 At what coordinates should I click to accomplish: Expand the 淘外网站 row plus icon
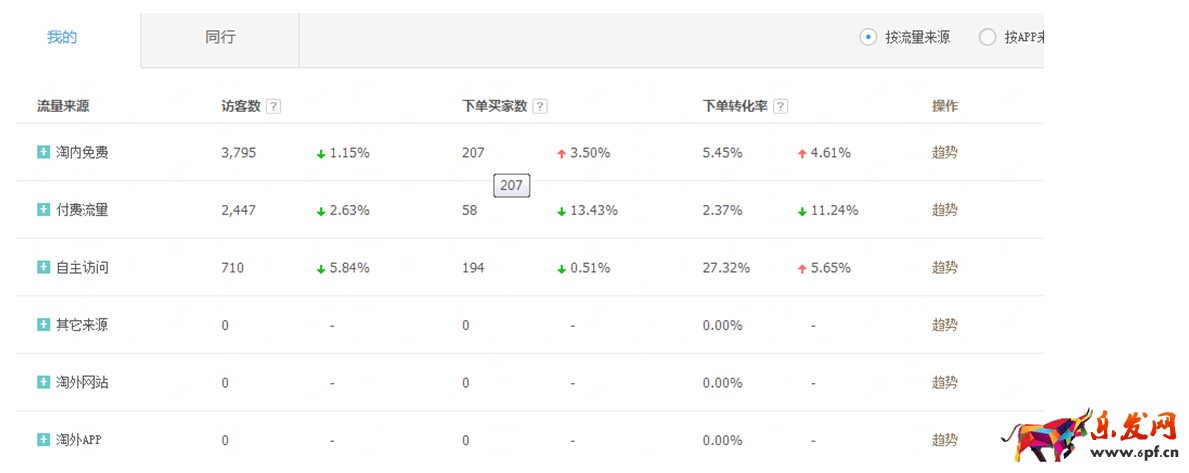pyautogui.click(x=43, y=383)
